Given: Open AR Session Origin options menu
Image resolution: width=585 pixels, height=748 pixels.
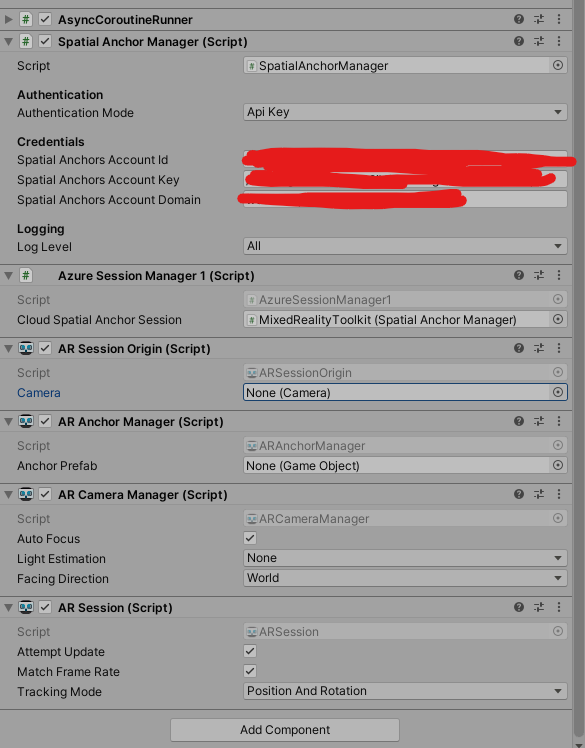Looking at the screenshot, I should tap(559, 348).
